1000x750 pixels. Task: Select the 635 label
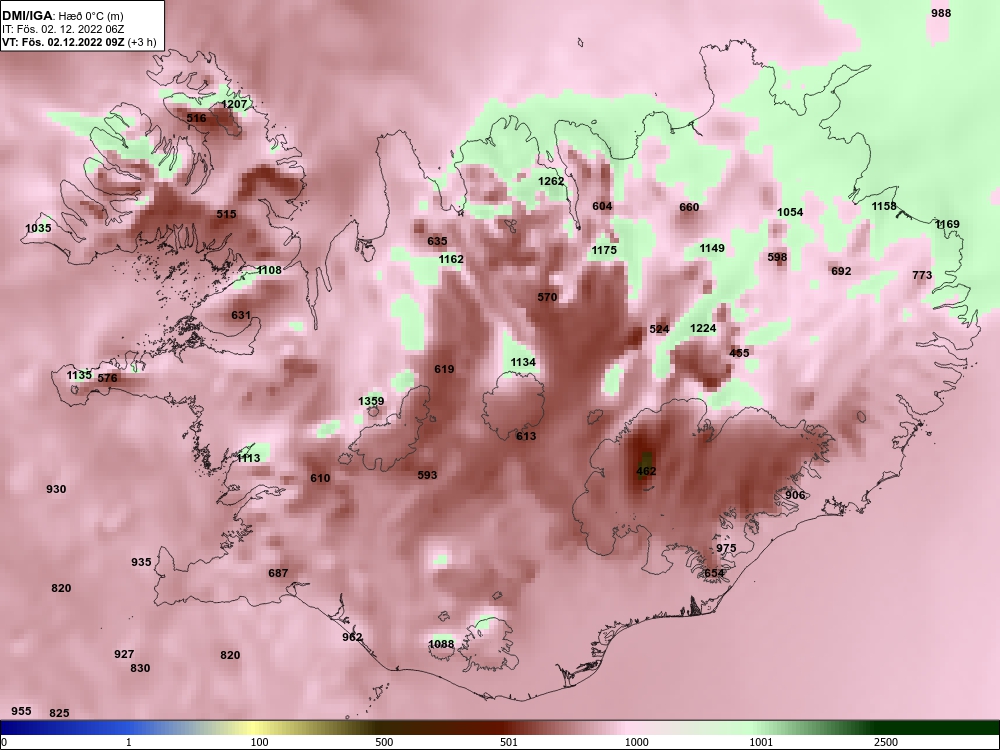pyautogui.click(x=437, y=241)
